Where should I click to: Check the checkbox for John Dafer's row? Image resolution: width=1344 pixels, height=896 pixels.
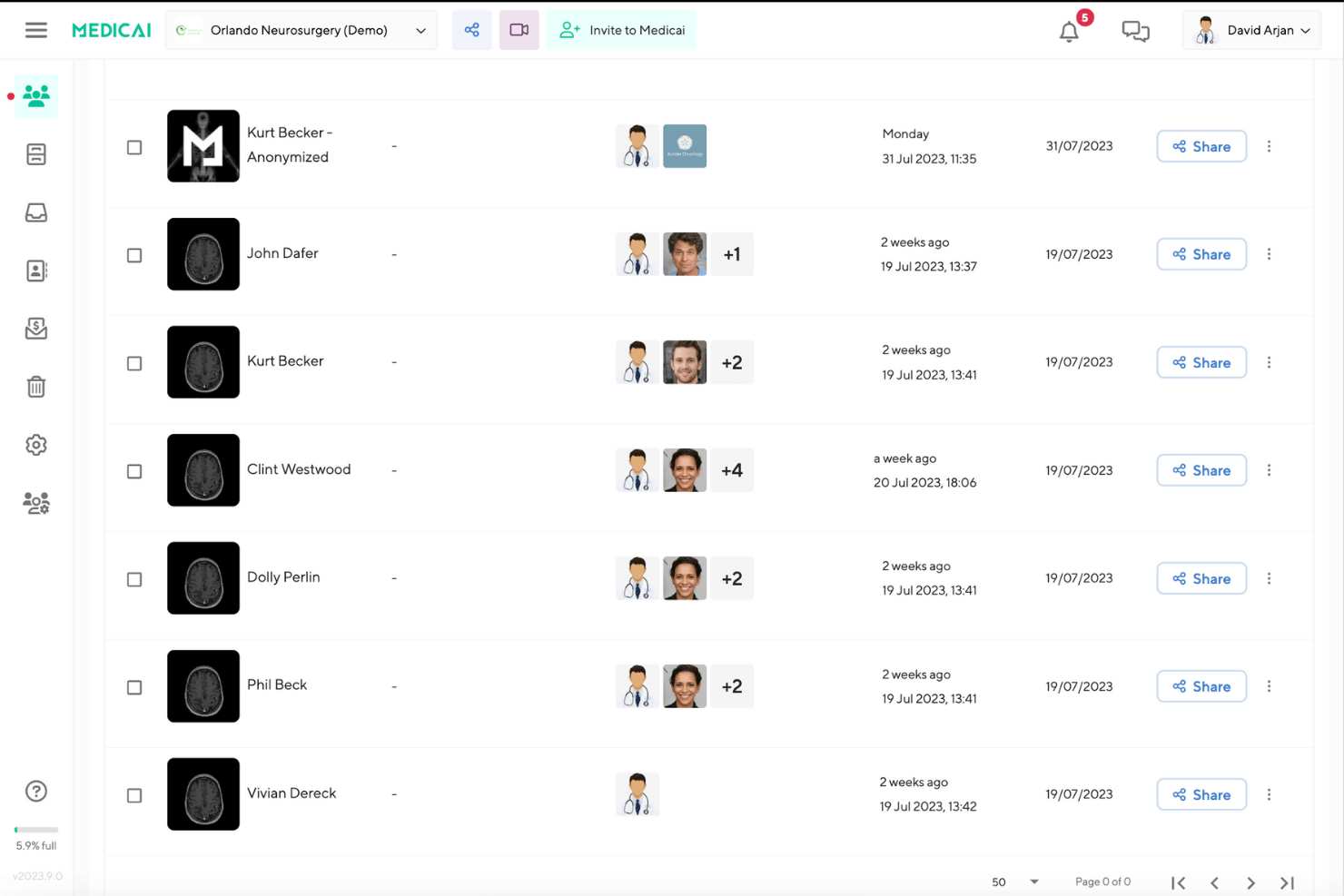[134, 255]
